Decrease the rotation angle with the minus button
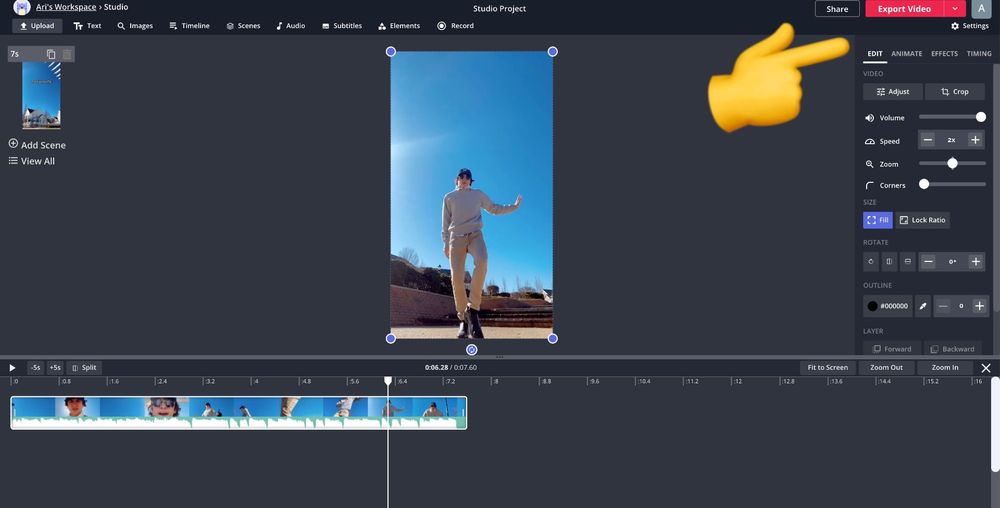This screenshot has height=508, width=1000. (x=929, y=261)
